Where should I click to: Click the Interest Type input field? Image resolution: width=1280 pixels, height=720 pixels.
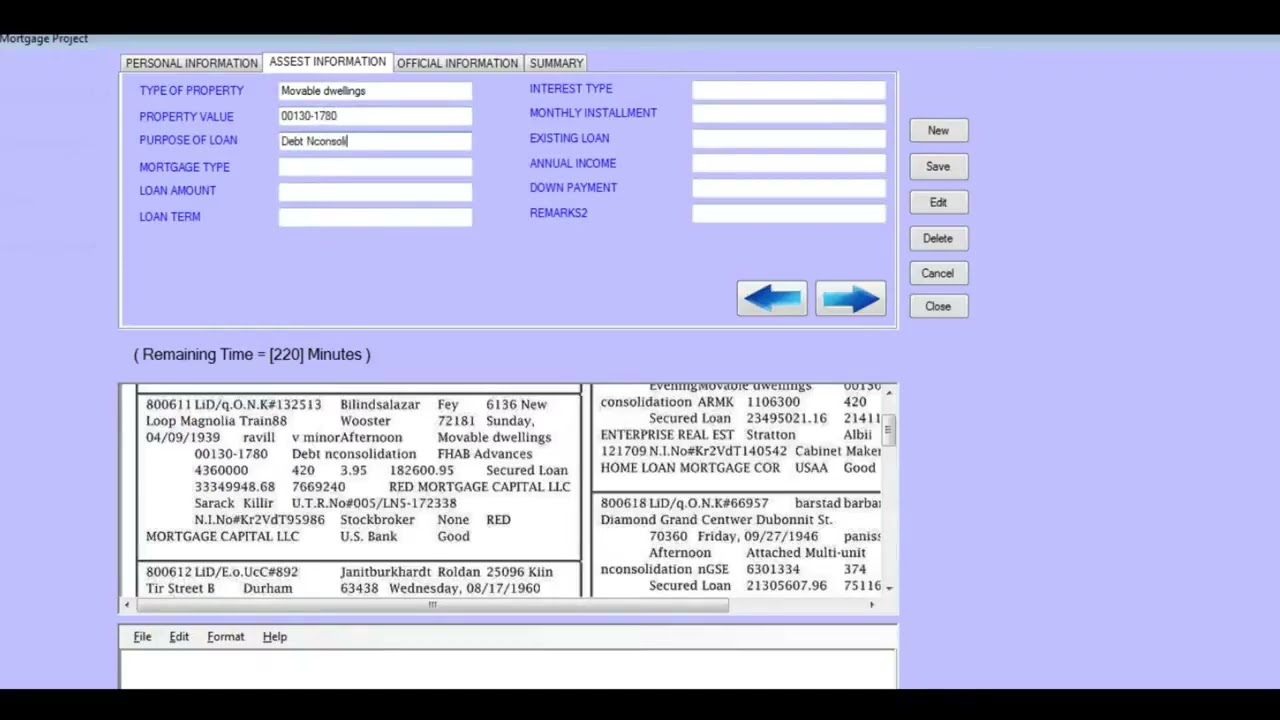coord(789,90)
